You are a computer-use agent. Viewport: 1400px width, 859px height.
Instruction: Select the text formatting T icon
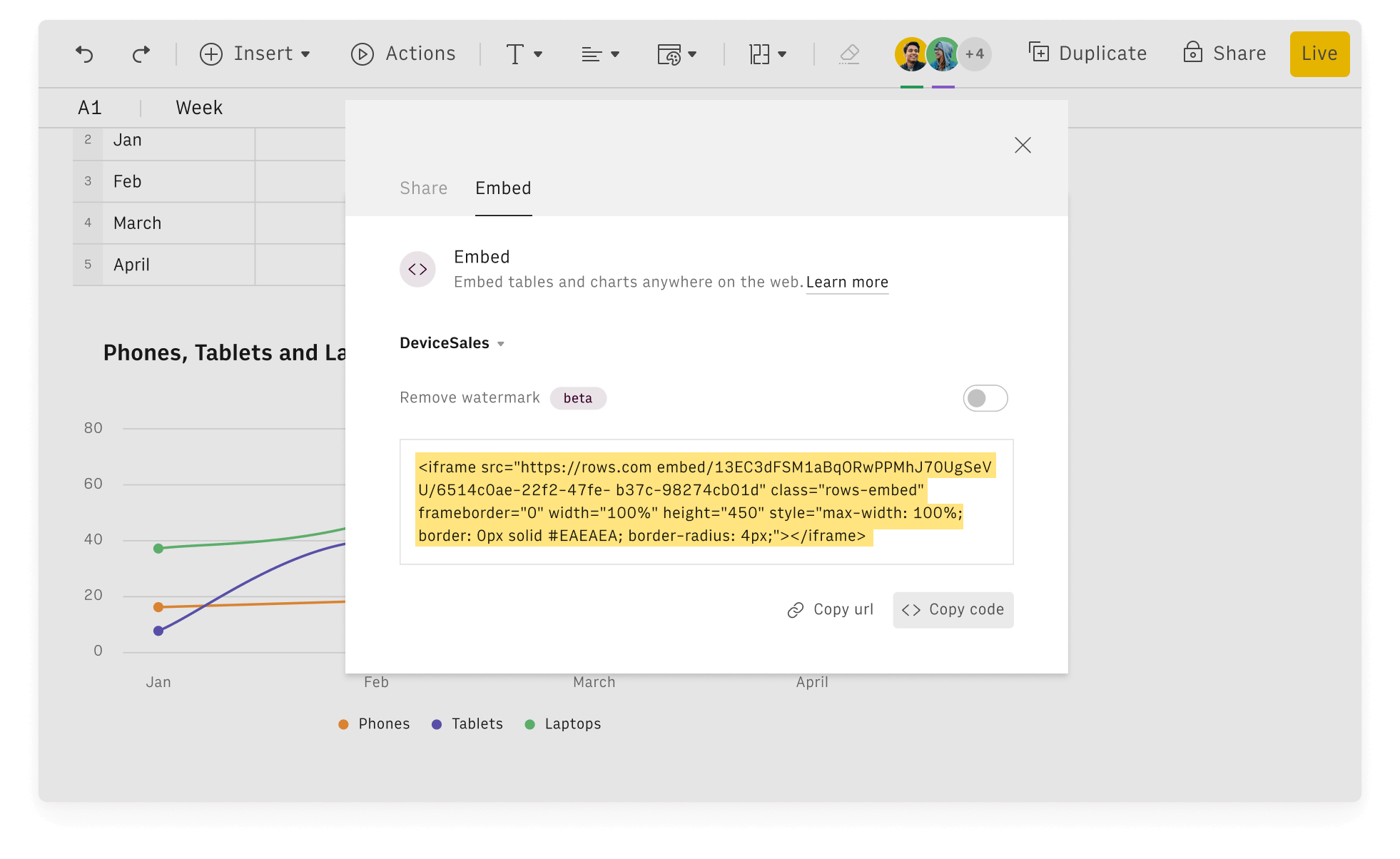click(x=515, y=54)
